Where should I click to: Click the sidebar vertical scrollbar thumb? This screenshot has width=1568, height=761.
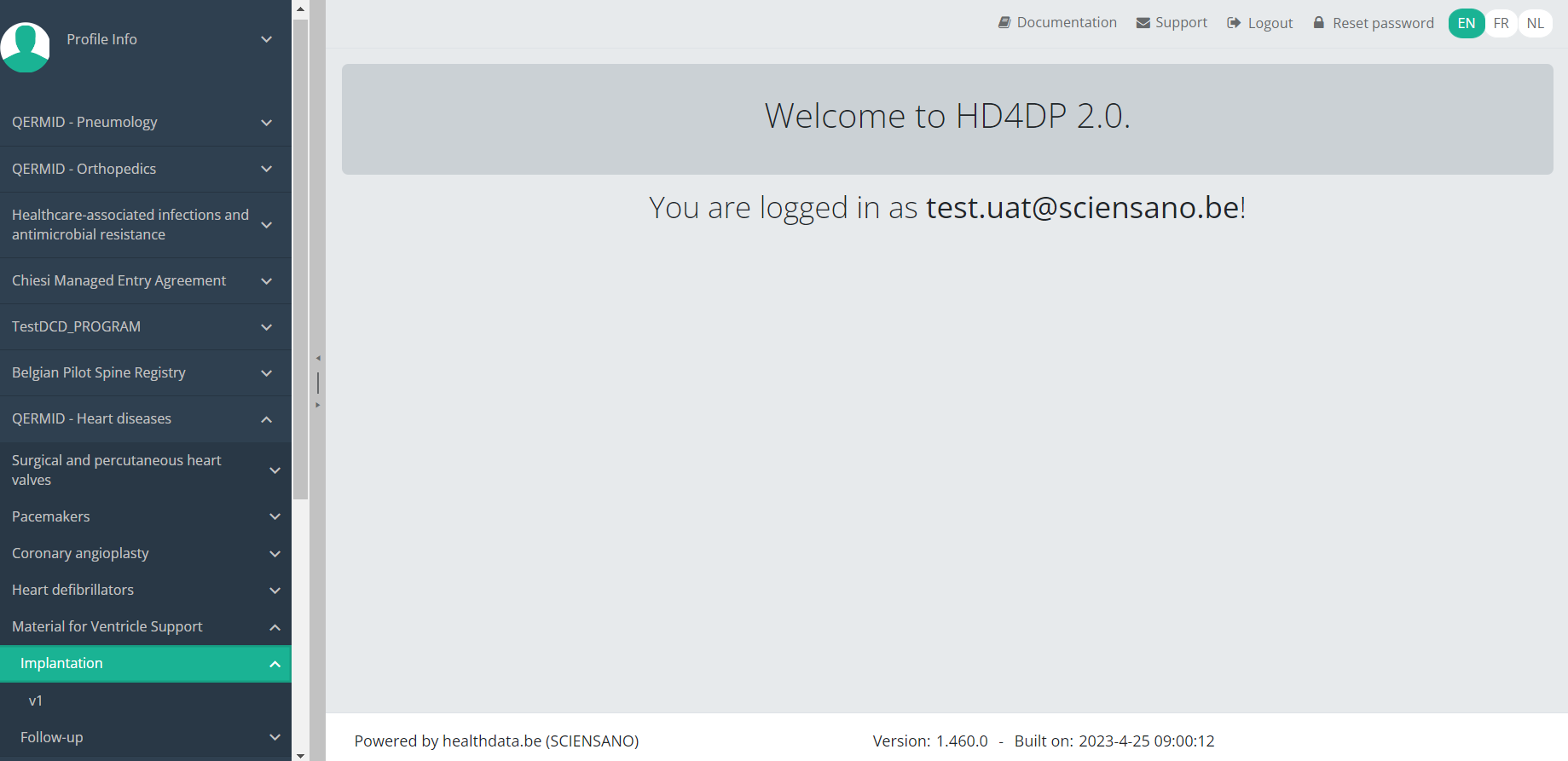click(300, 256)
